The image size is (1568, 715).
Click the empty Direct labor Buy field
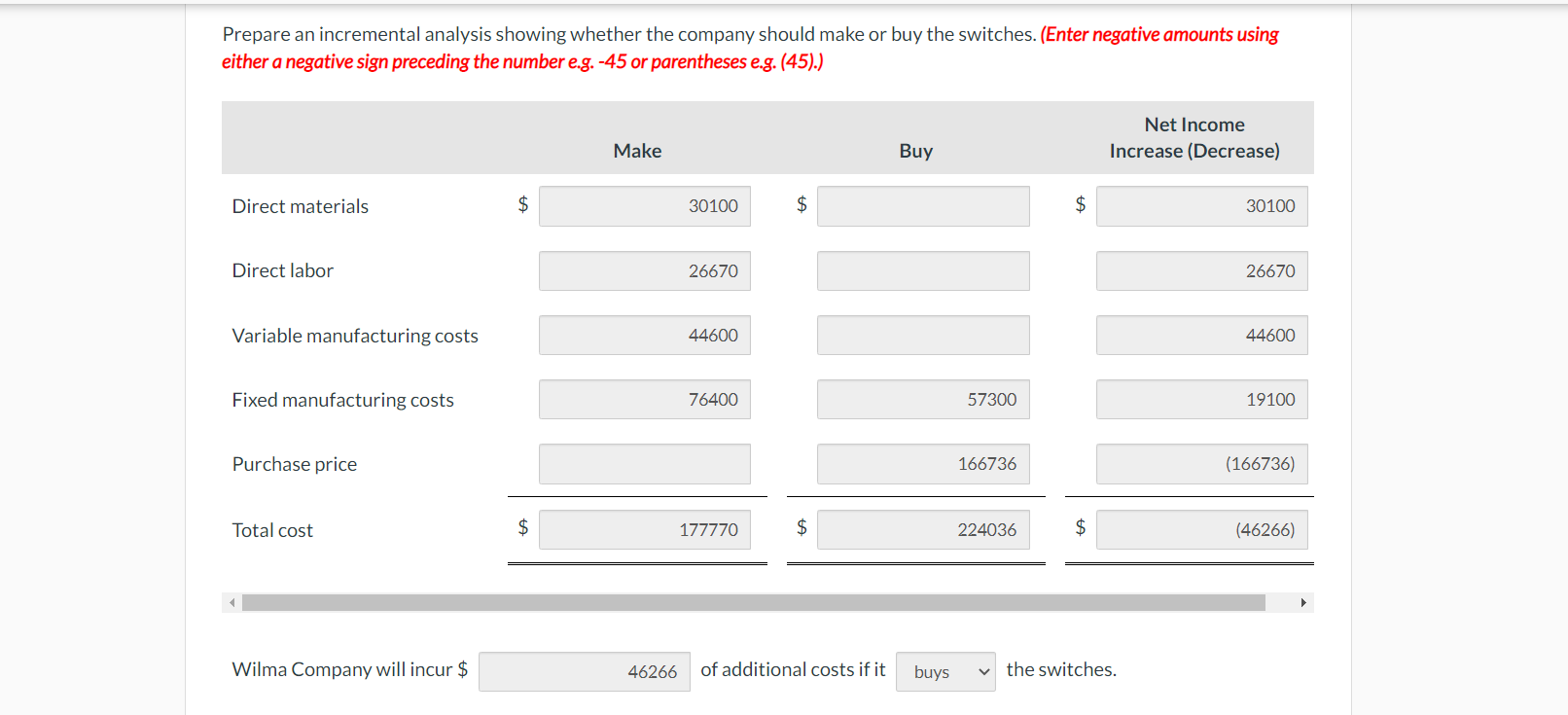922,270
